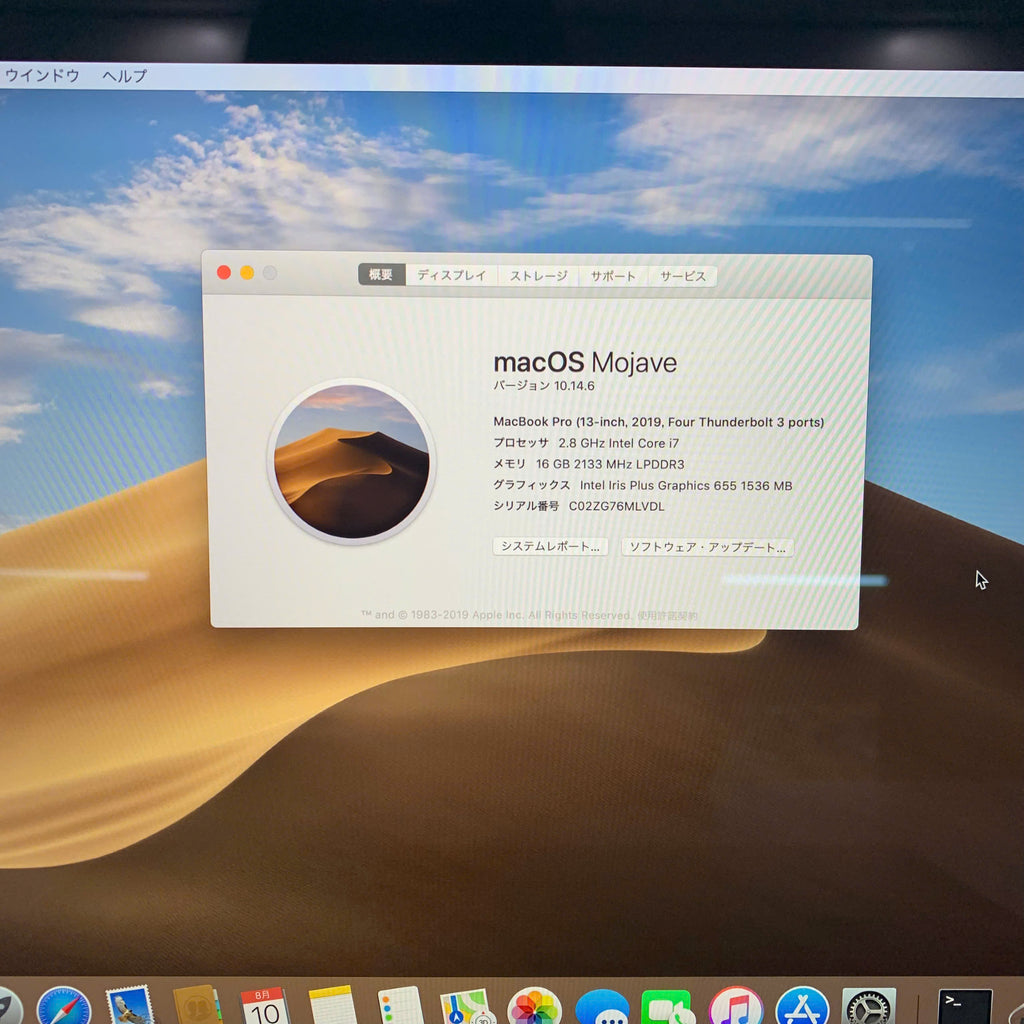Open the ヘルプ menu
Screen dimensions: 1024x1024
click(x=125, y=76)
